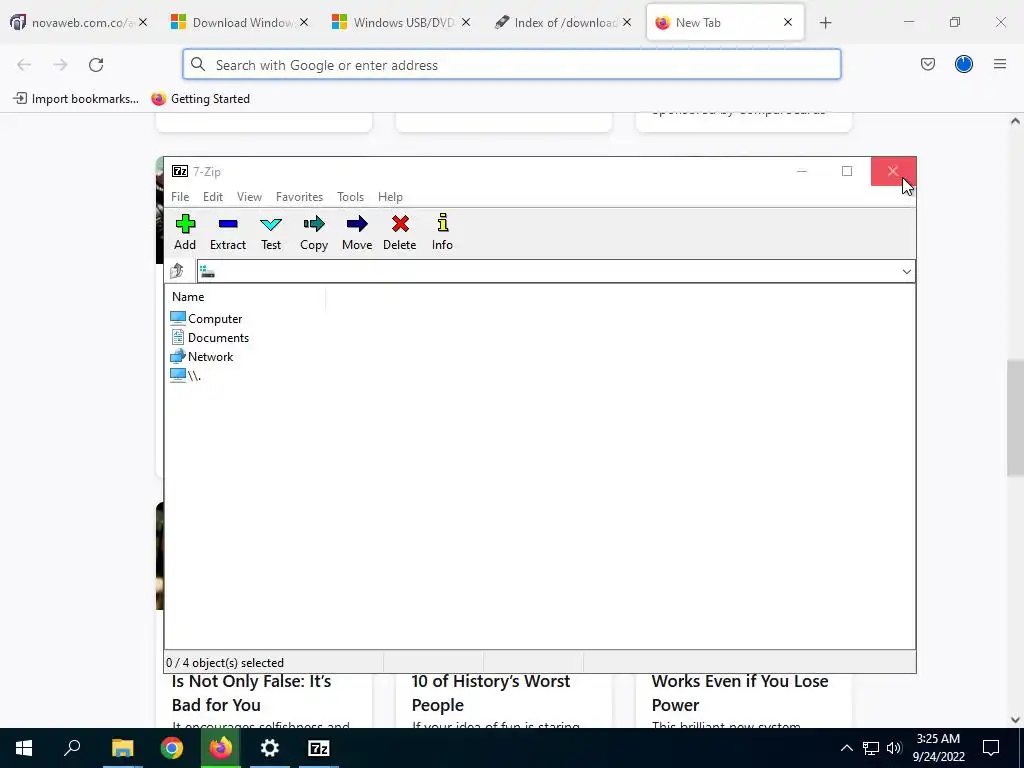Screen dimensions: 1024x768
Task: Open the 7-Zip File menu
Action: click(180, 197)
